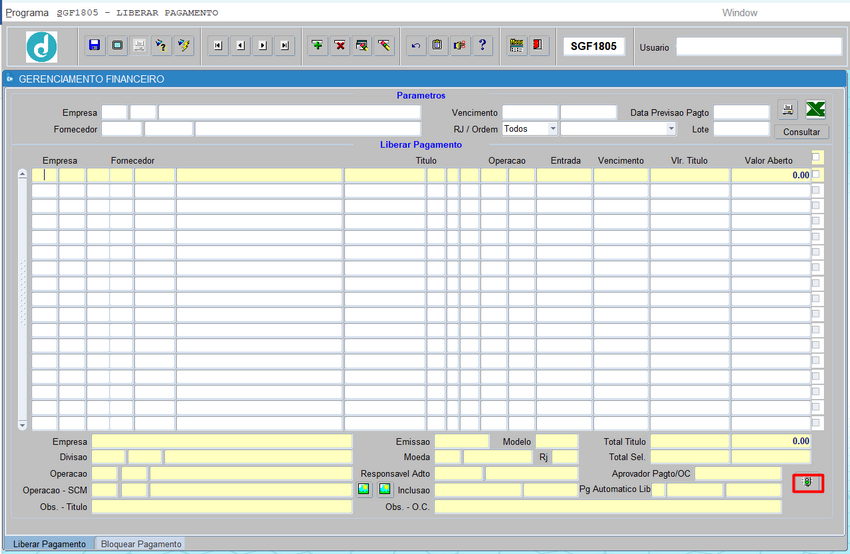Click the Menu icon in the toolbar
Image resolution: width=850 pixels, height=554 pixels.
(x=517, y=46)
